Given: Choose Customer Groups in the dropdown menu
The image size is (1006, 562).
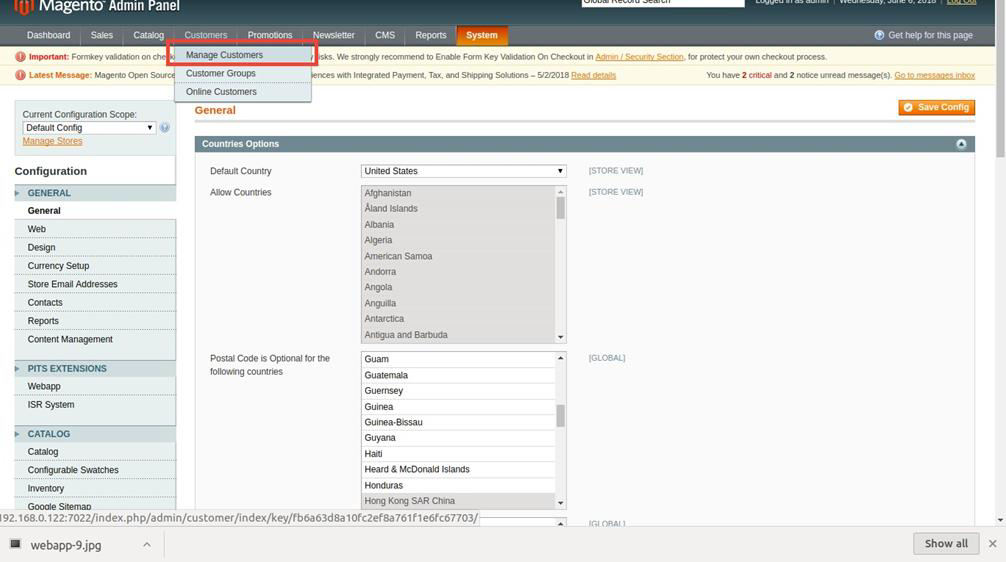Looking at the screenshot, I should click(221, 73).
